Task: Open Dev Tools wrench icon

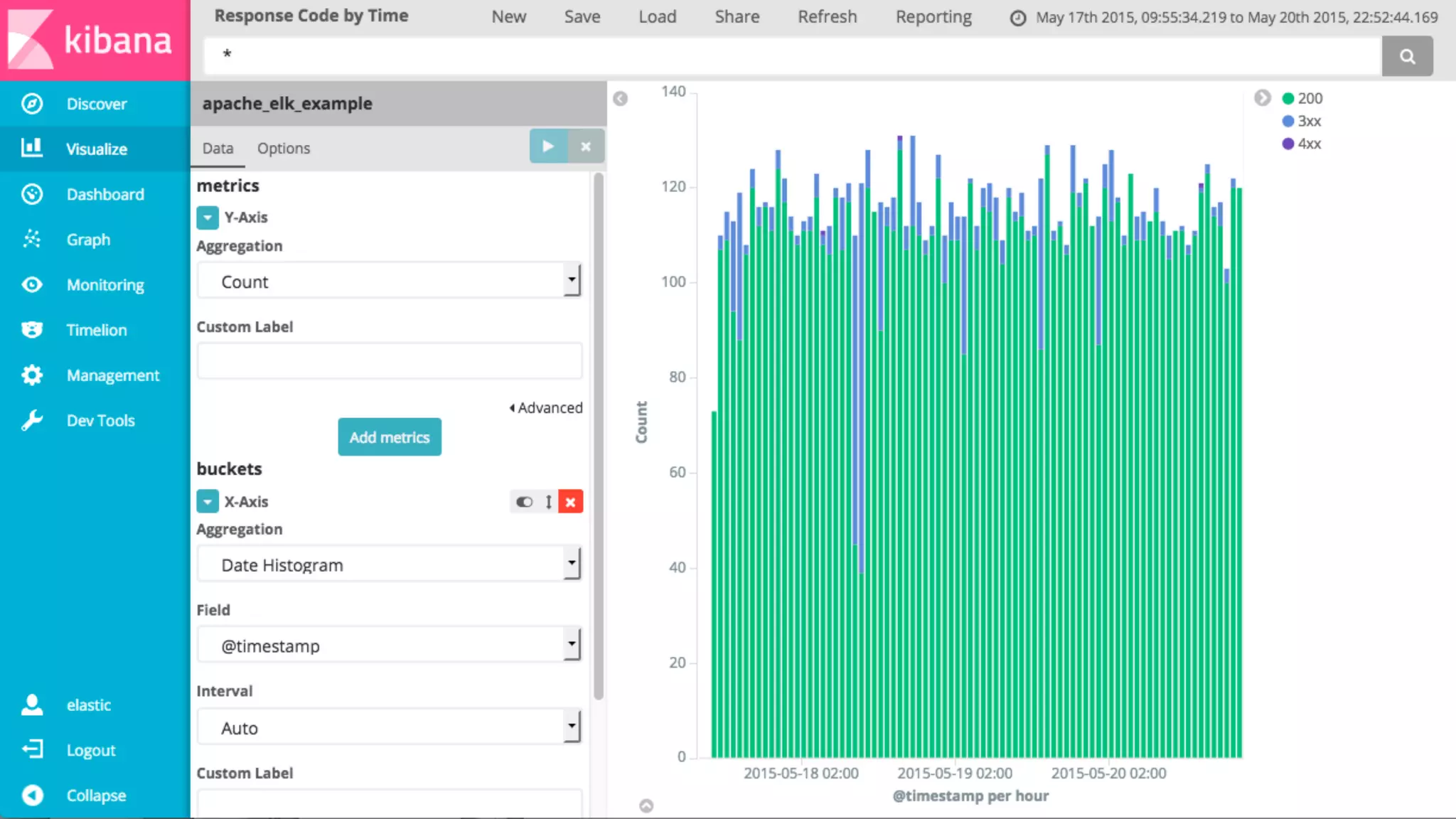Action: [32, 420]
